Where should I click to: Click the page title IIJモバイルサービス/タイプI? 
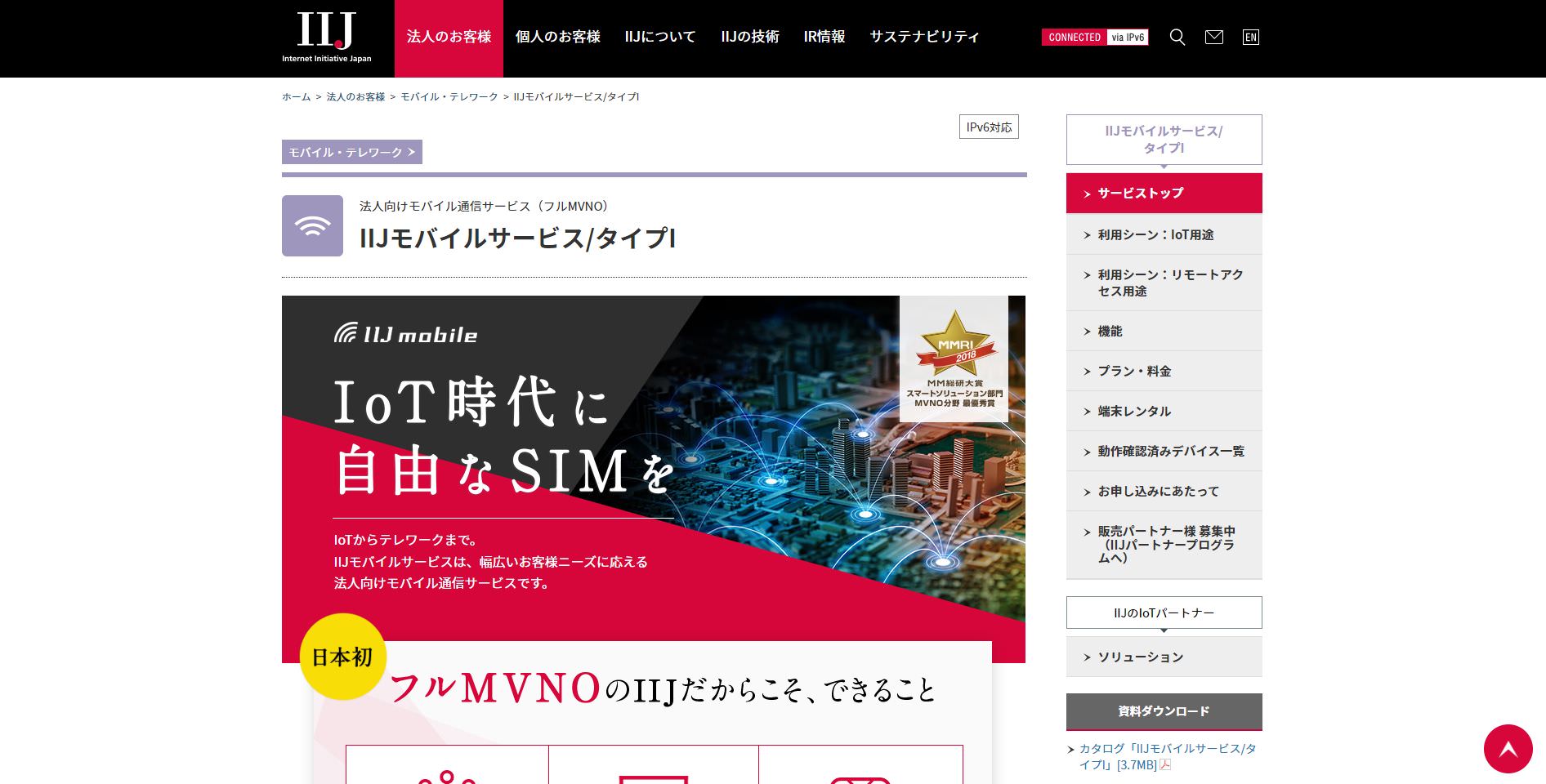[x=518, y=238]
